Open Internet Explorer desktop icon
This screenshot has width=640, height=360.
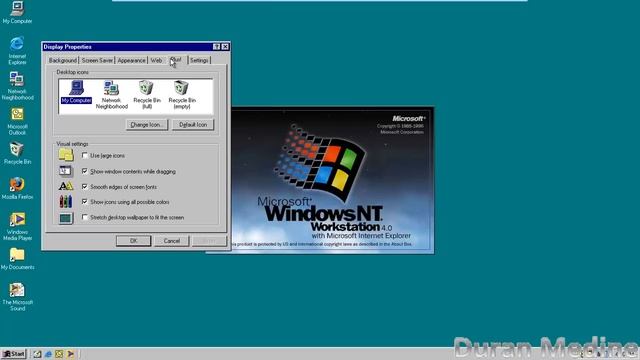point(17,50)
